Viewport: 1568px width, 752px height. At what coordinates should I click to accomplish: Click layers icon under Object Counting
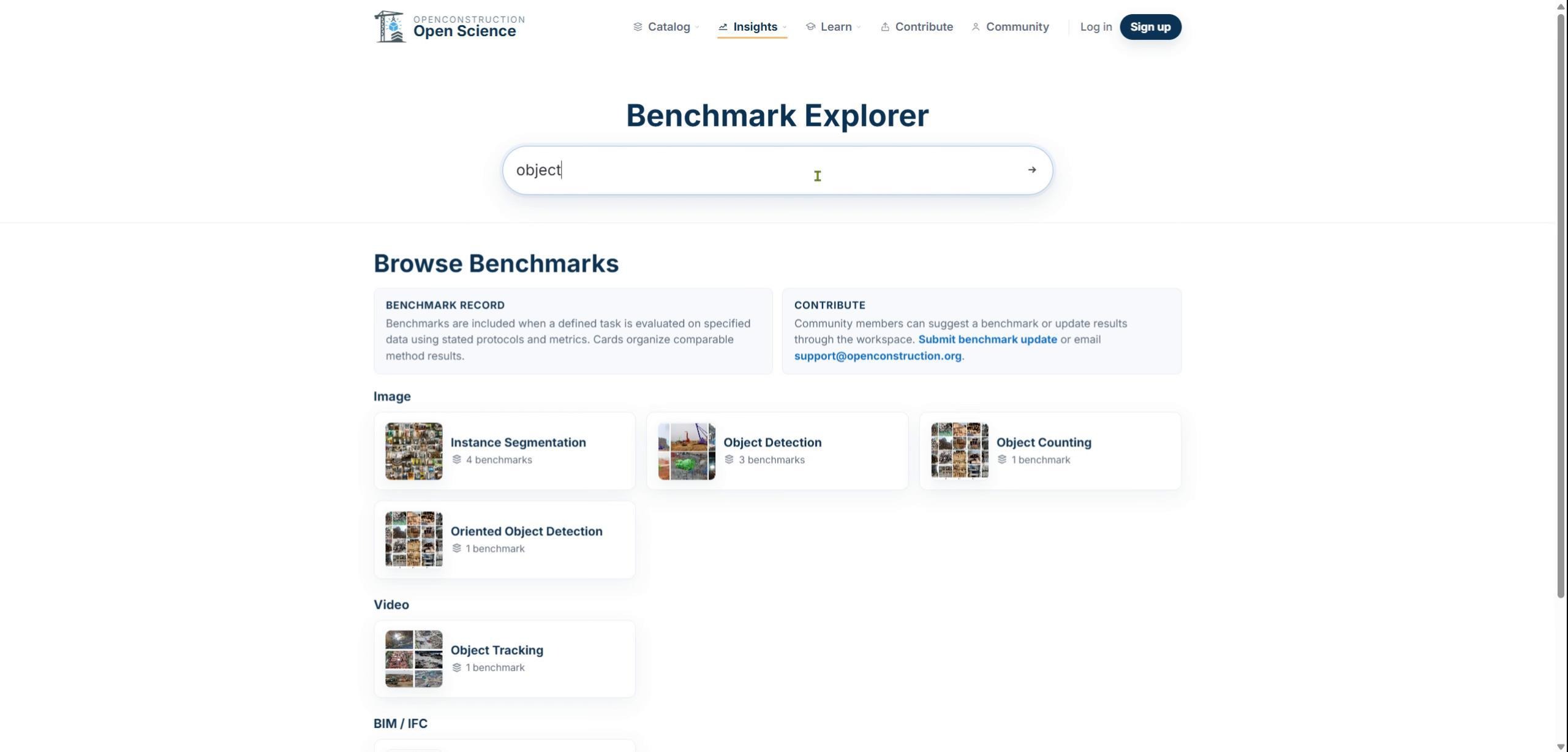coord(1002,460)
